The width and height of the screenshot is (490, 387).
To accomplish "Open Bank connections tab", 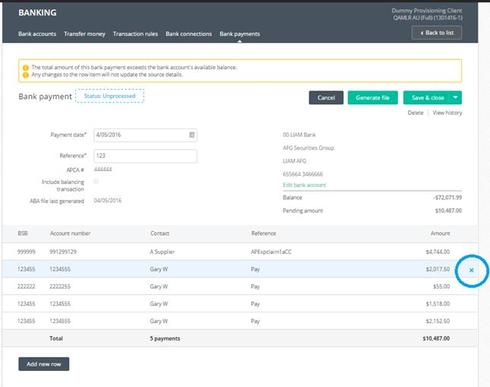I will (189, 34).
